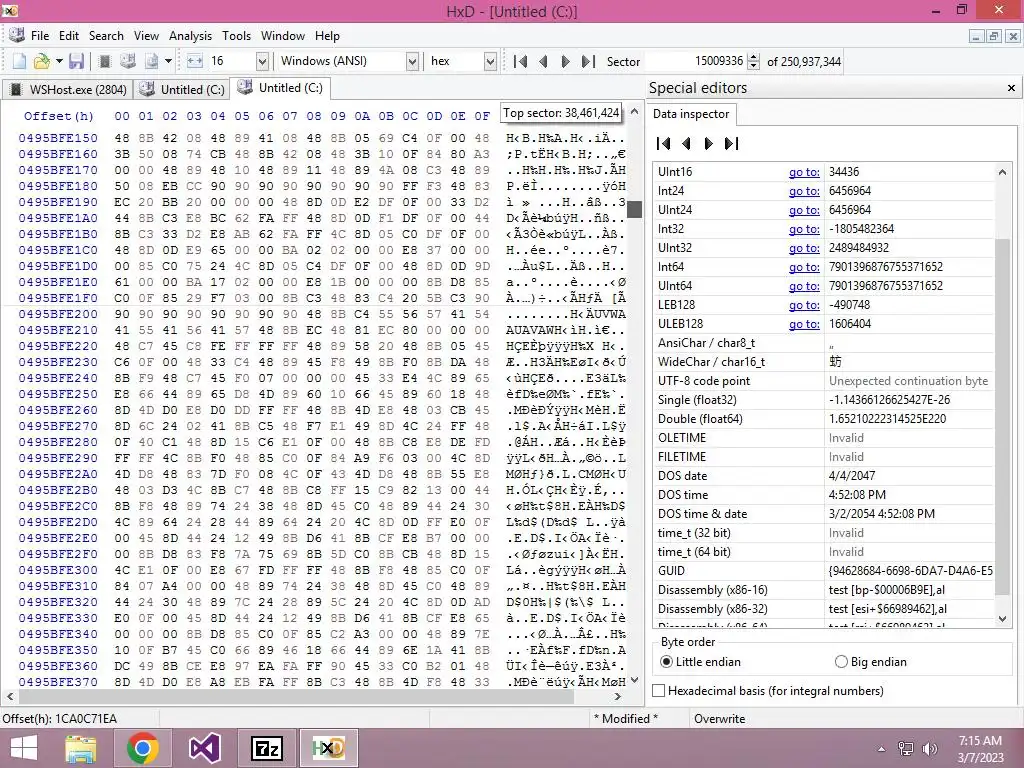Image resolution: width=1024 pixels, height=768 pixels.
Task: Open the Edit menu
Action: pos(69,36)
